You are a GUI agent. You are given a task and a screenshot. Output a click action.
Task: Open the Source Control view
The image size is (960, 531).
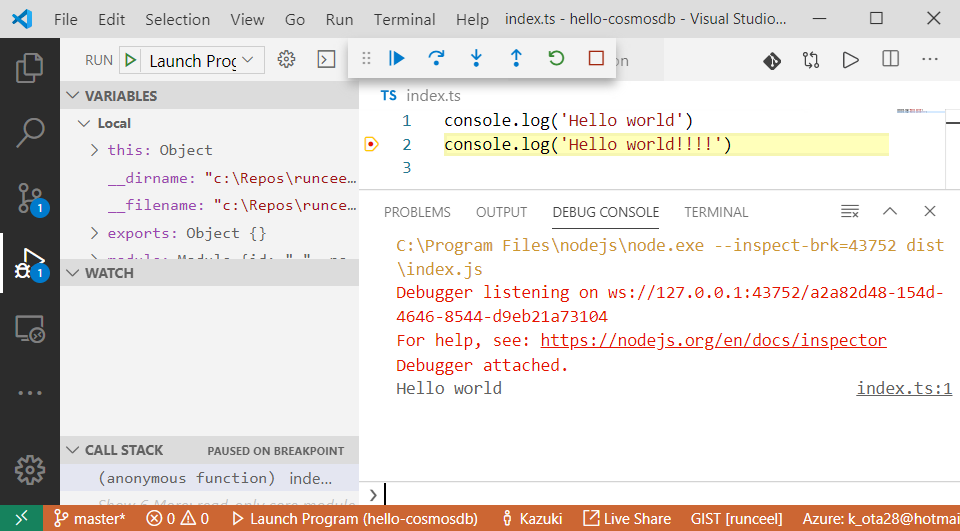click(x=31, y=198)
